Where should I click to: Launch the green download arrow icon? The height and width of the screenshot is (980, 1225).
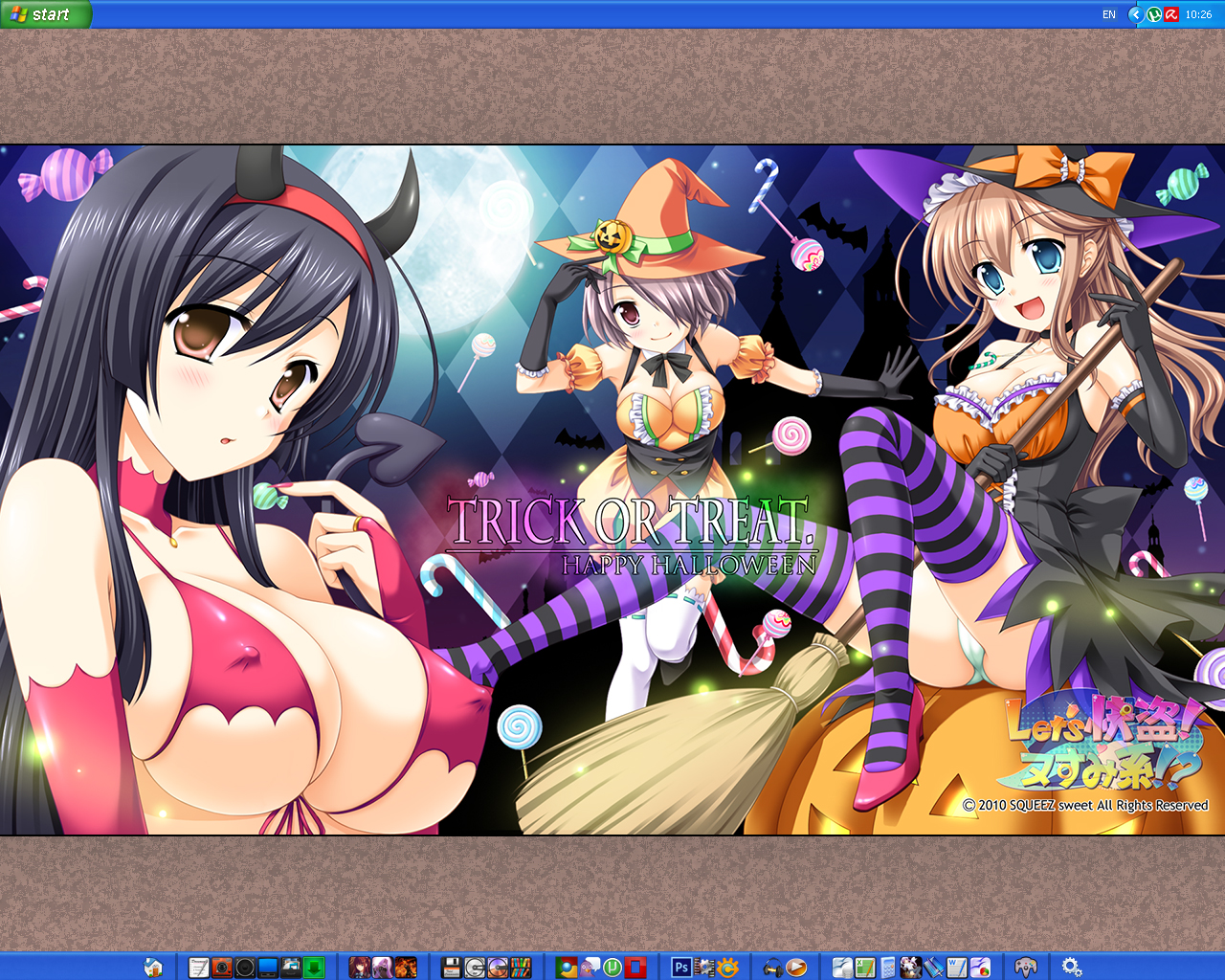tap(314, 968)
